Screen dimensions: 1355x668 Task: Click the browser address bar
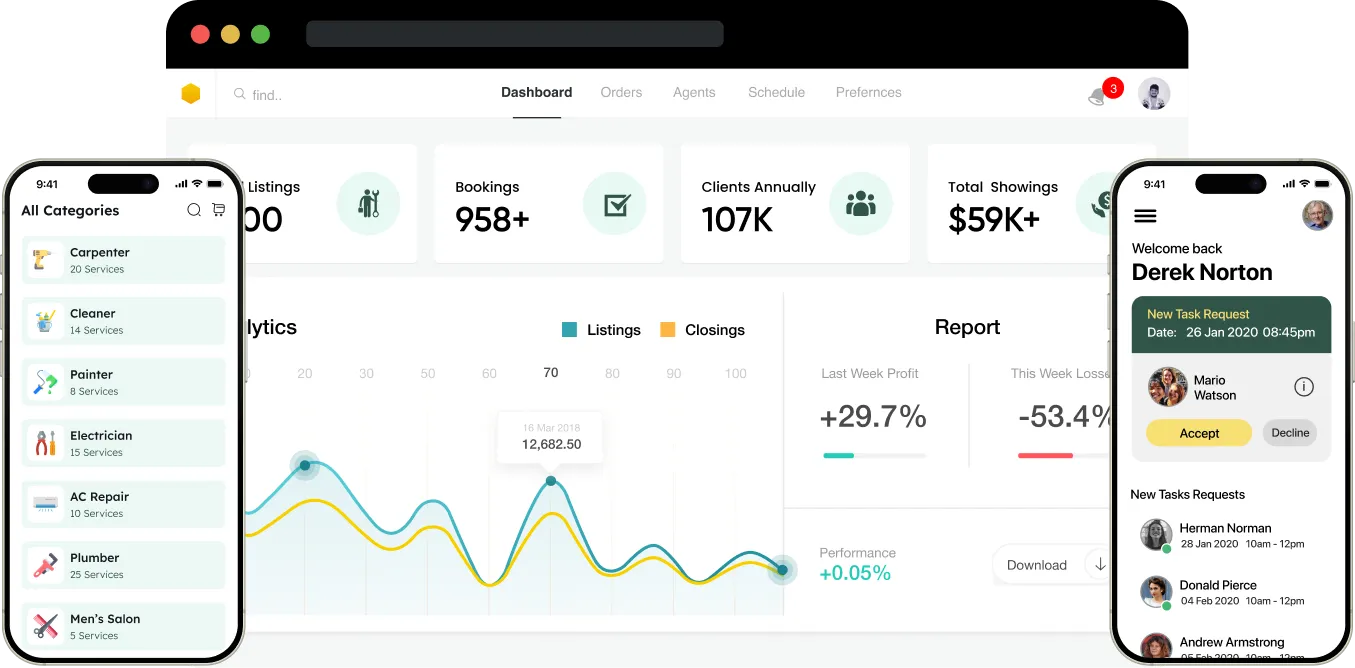tap(514, 34)
